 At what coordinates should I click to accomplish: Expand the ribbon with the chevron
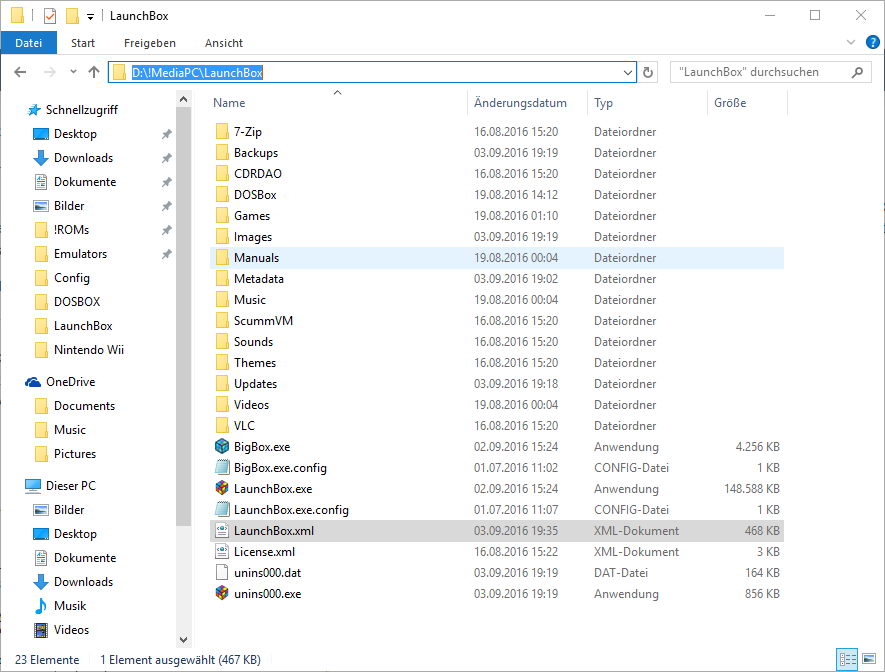(850, 43)
